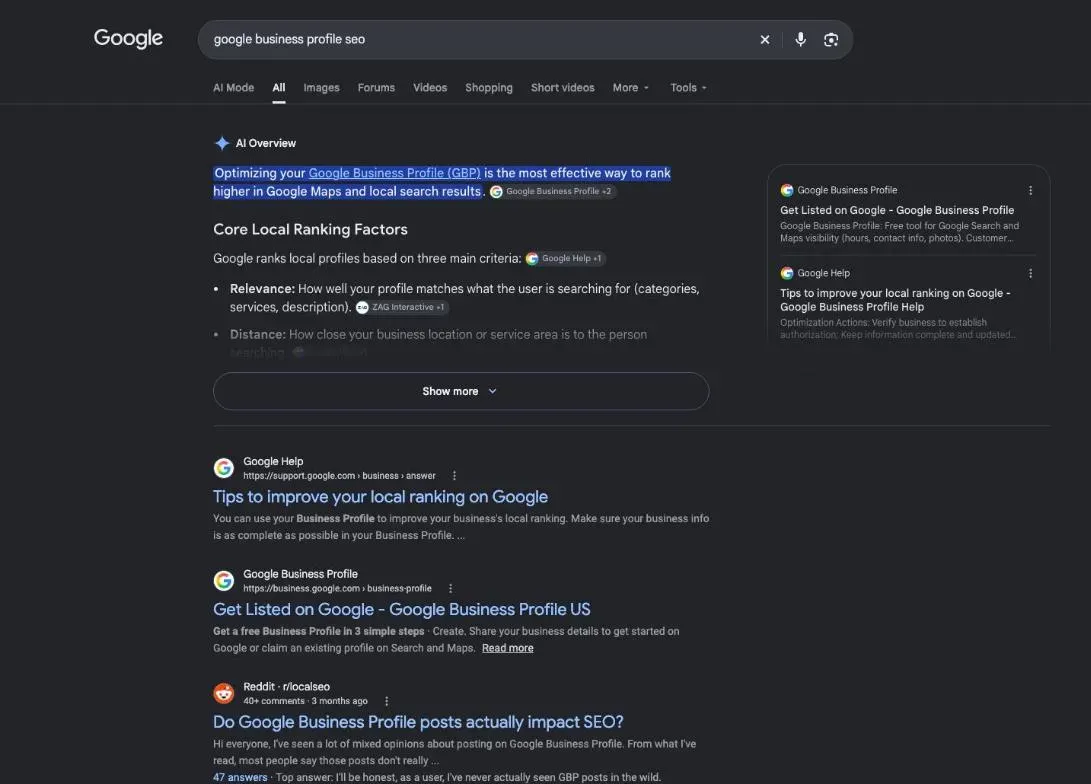Switch to Forums tab
Viewport: 1091px width, 784px height.
376,88
